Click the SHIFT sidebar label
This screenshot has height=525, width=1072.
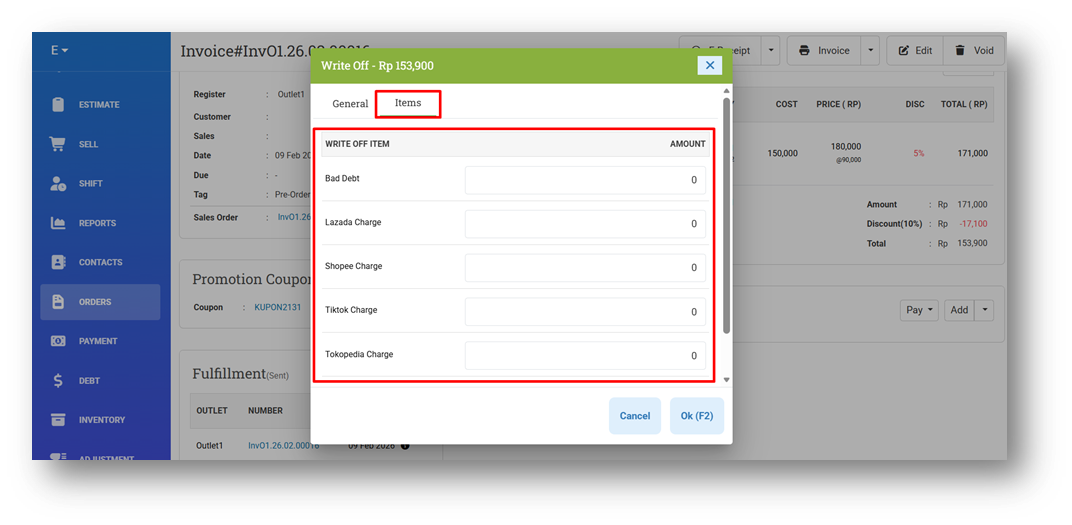click(x=90, y=183)
